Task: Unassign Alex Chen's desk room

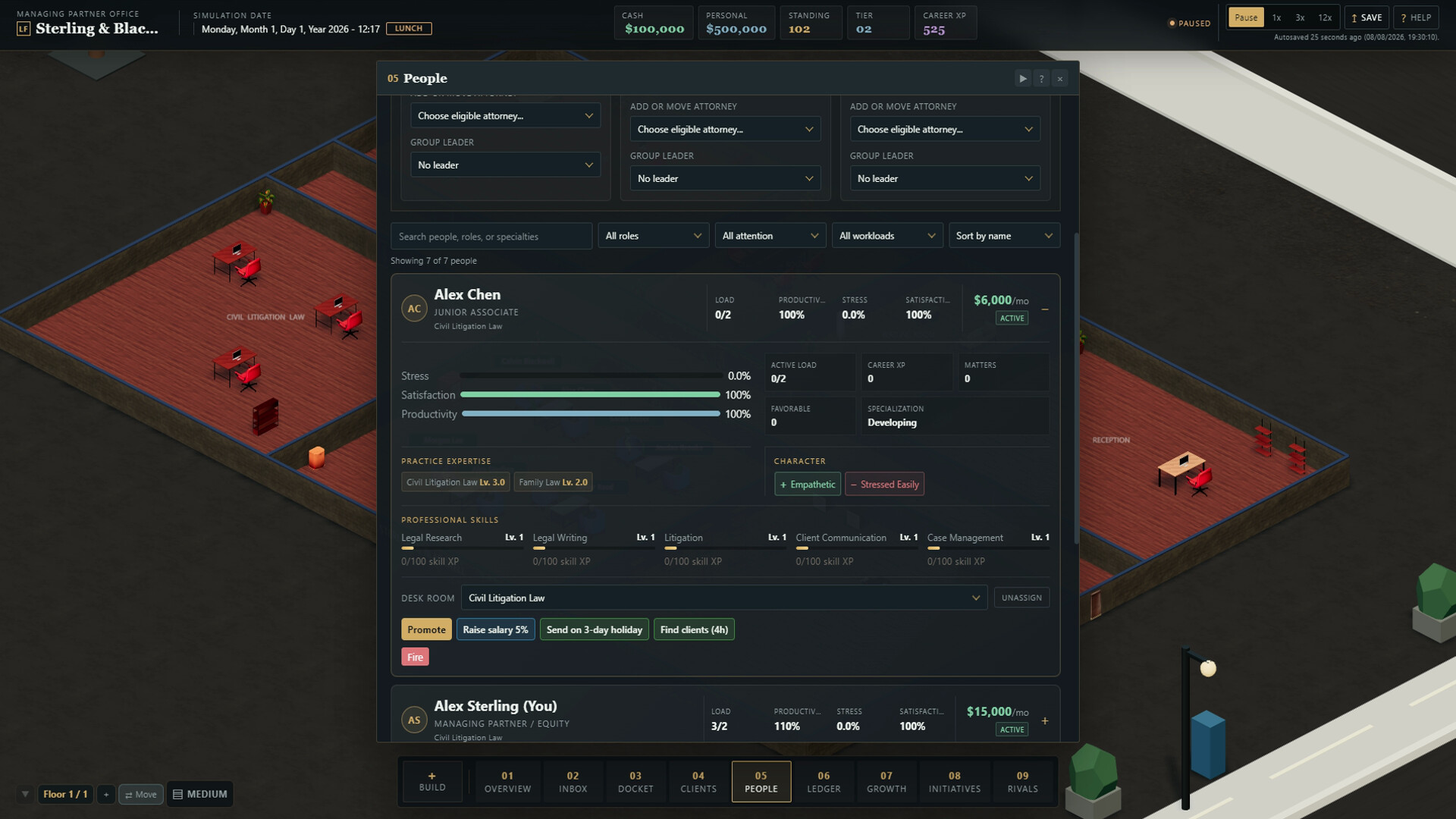Action: coord(1021,598)
